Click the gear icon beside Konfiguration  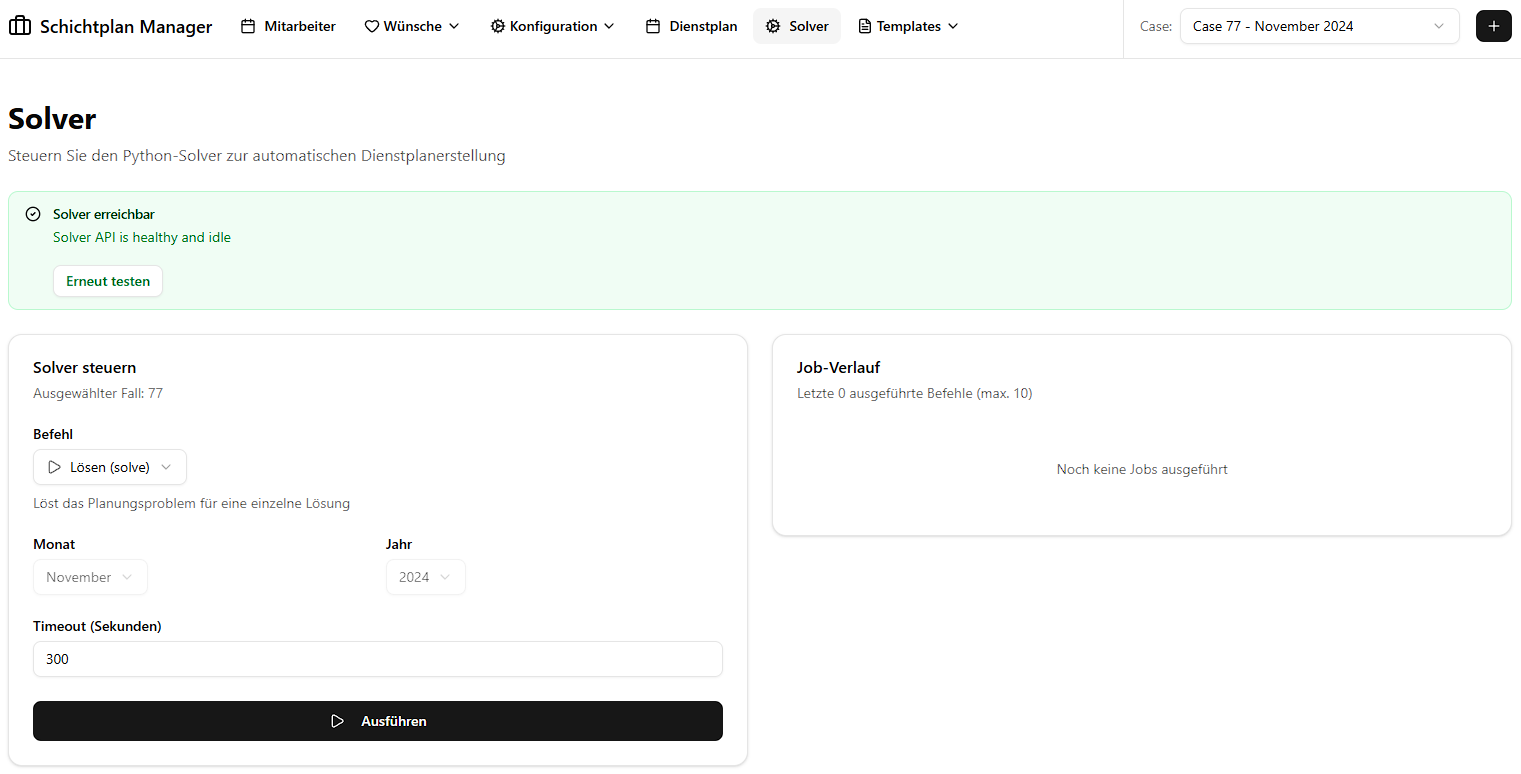pos(497,26)
